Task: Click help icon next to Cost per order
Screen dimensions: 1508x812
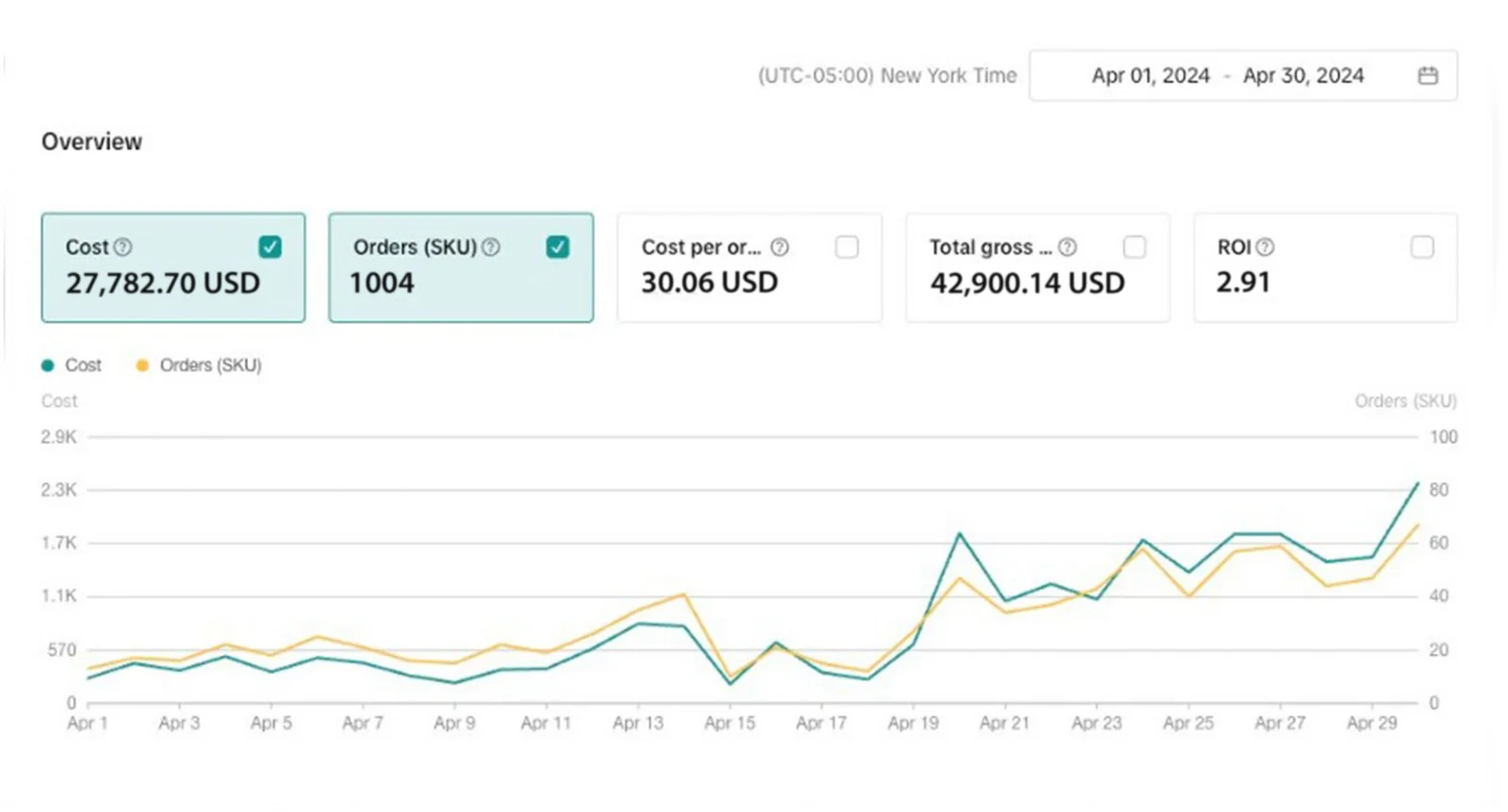Action: pyautogui.click(x=779, y=247)
